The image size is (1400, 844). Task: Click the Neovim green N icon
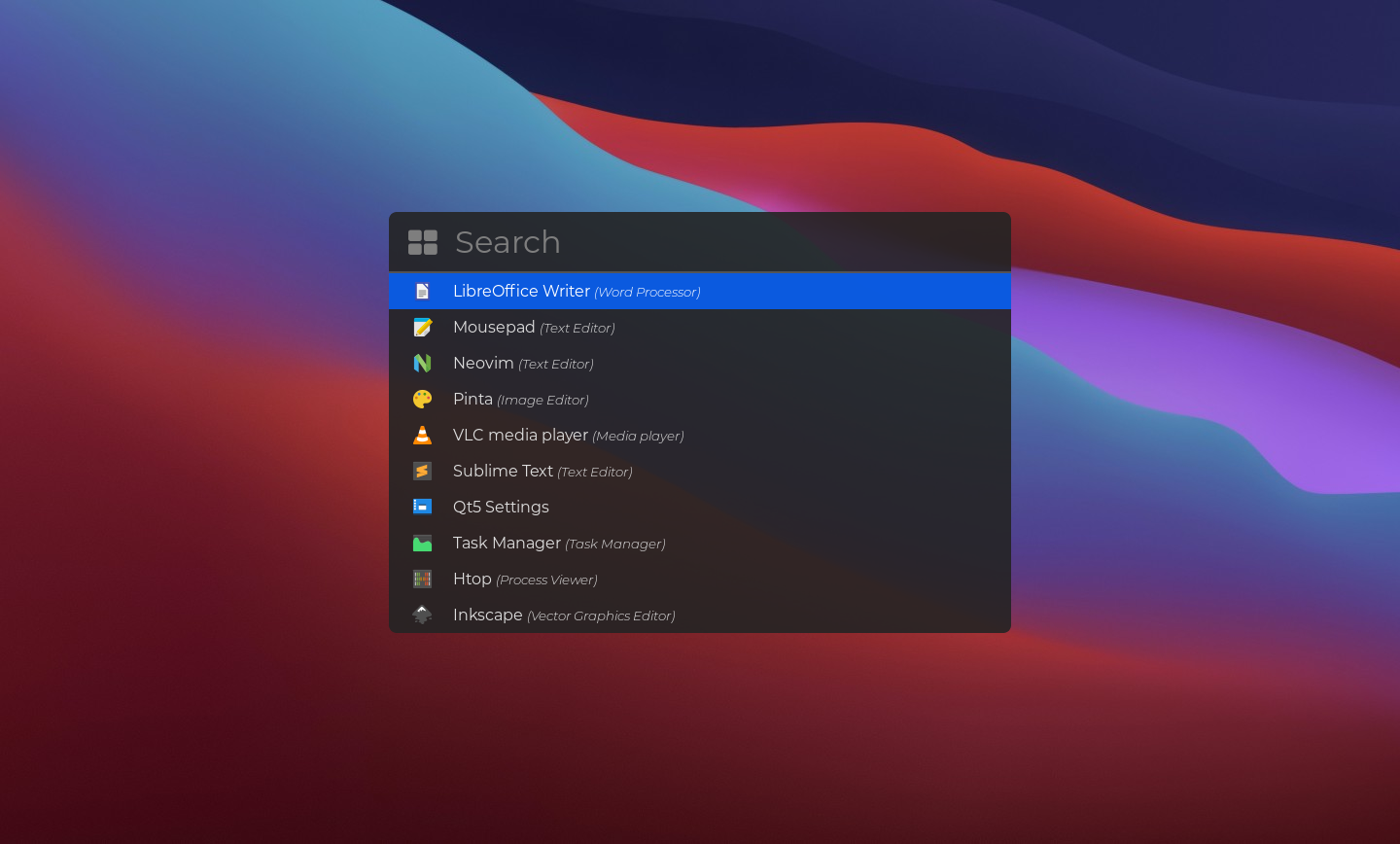(x=422, y=363)
